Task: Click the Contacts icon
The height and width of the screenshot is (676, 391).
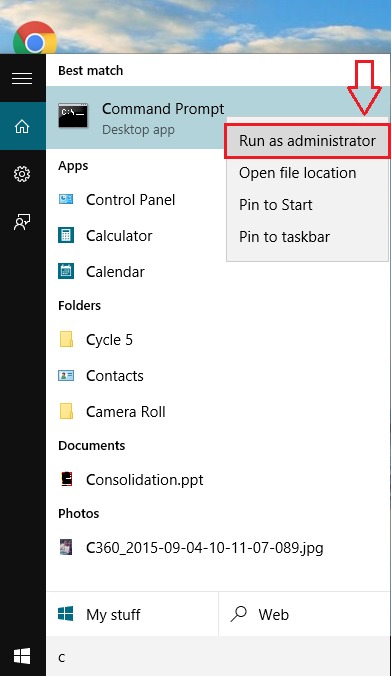Action: 66,376
